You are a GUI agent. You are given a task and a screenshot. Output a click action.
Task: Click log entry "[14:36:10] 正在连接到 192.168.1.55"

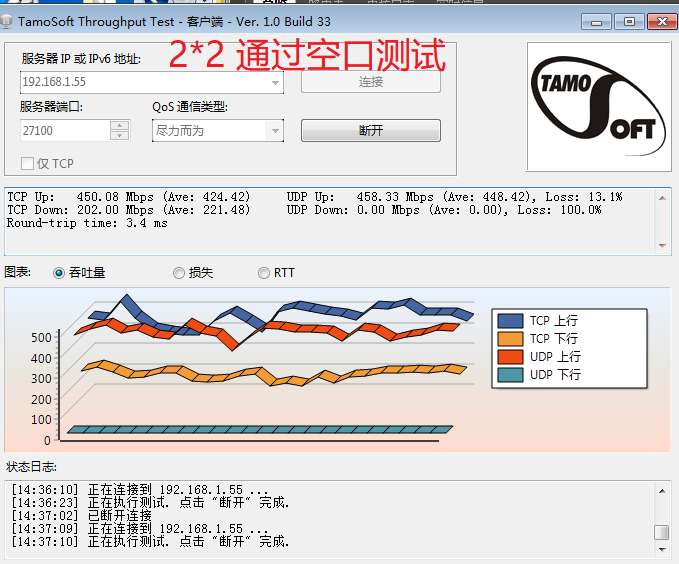[139, 490]
